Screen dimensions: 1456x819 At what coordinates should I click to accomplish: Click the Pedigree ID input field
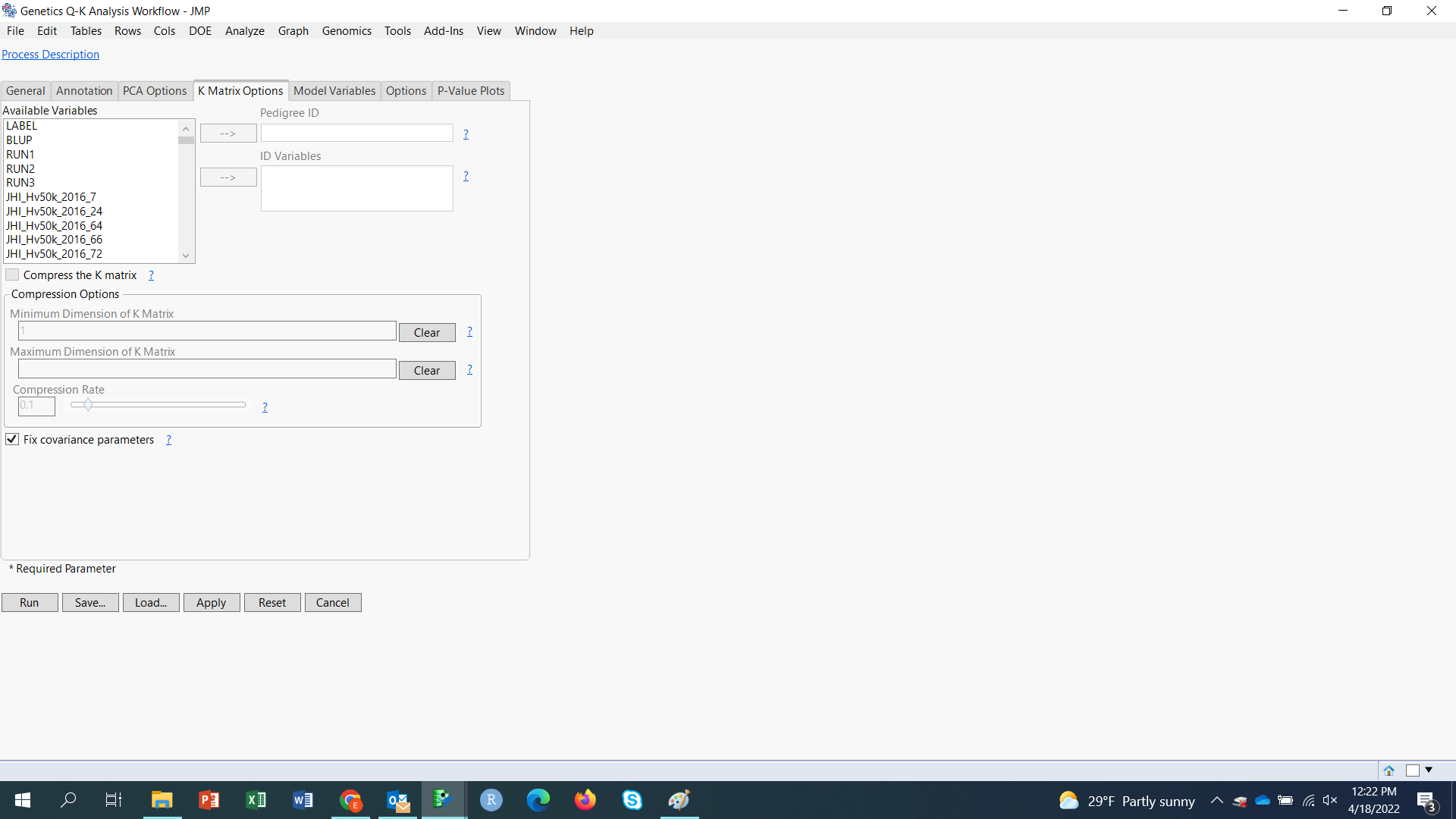coord(356,133)
